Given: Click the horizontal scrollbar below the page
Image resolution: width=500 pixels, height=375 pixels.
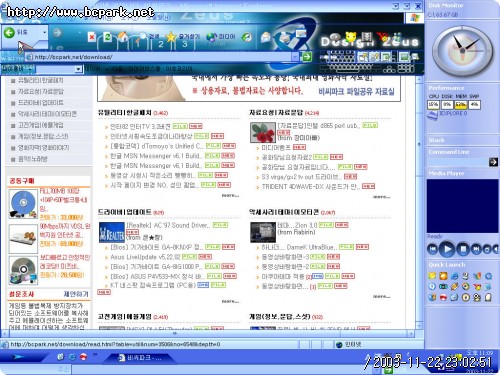Looking at the screenshot, I should pyautogui.click(x=207, y=333).
